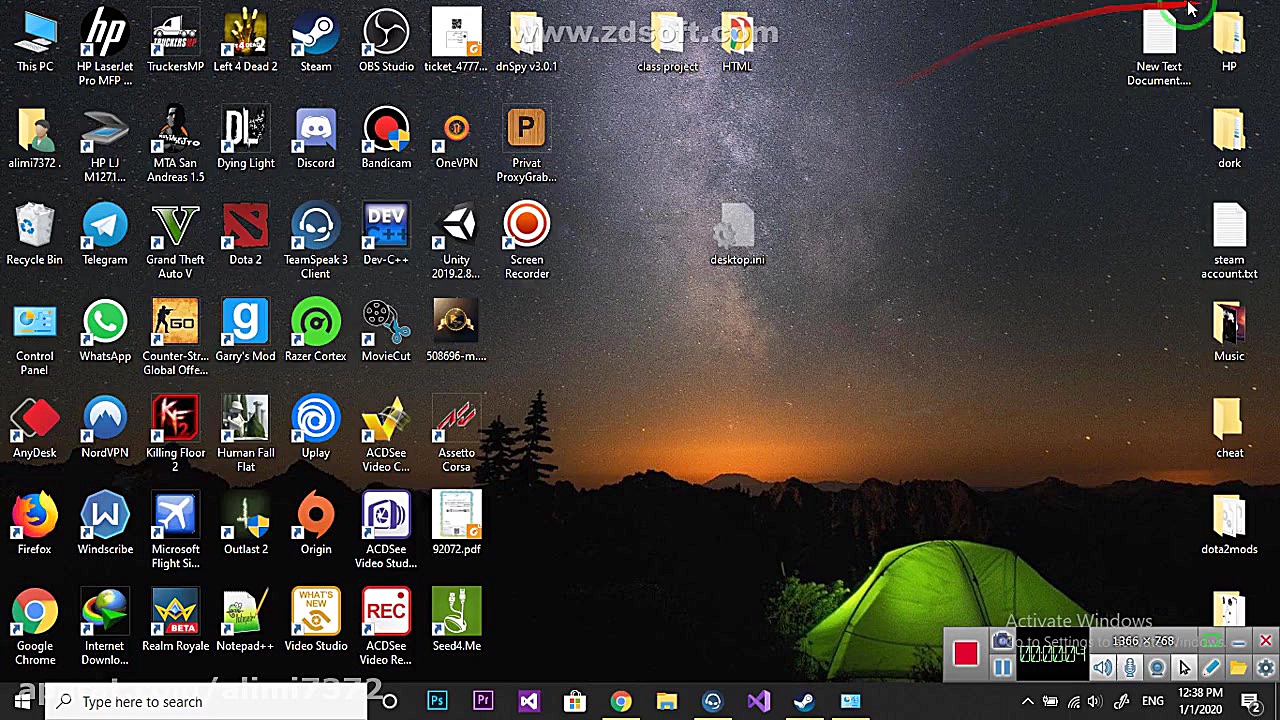Open OBS Studio from the desktop
Viewport: 1280px width, 720px height.
pyautogui.click(x=386, y=41)
